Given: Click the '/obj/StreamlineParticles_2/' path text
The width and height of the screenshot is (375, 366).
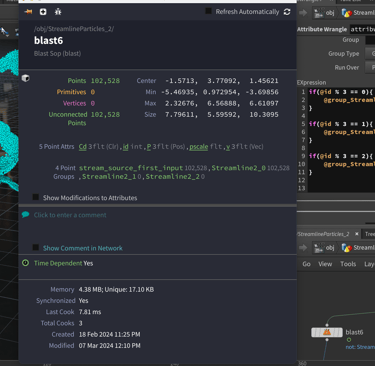Looking at the screenshot, I should pos(74,29).
